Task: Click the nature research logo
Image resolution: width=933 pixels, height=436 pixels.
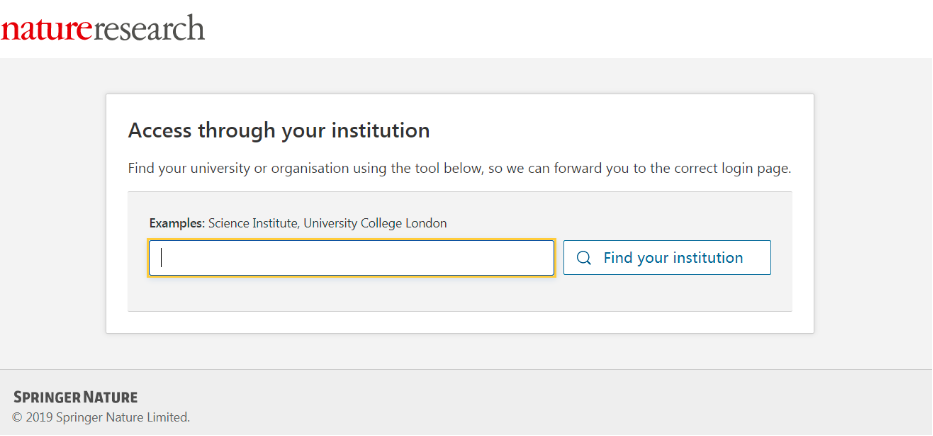Action: pos(103,28)
